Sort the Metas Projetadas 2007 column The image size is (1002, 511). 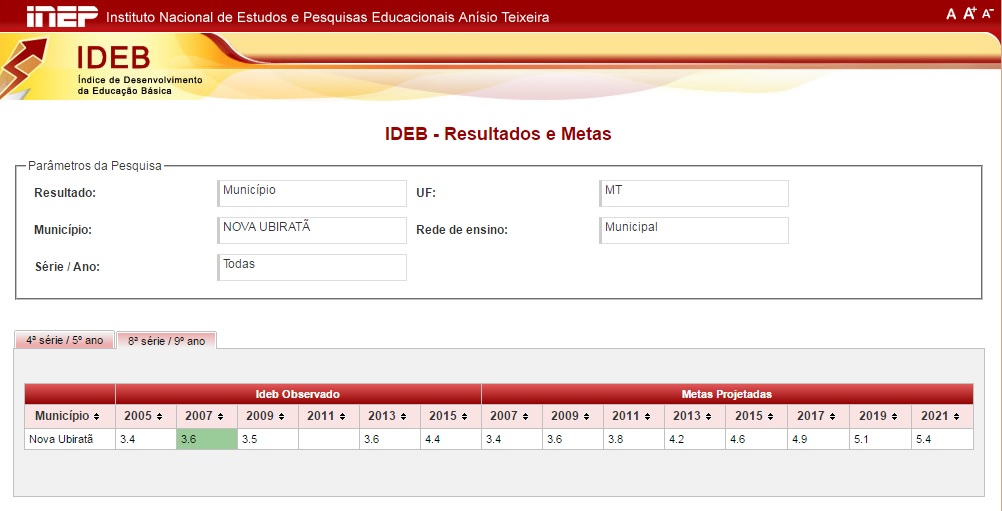click(525, 417)
